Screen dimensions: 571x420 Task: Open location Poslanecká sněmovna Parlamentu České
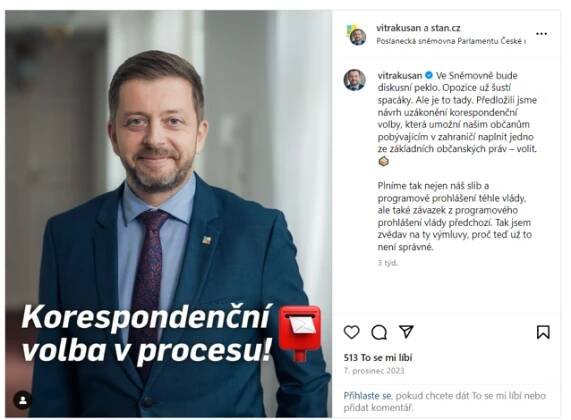click(450, 41)
